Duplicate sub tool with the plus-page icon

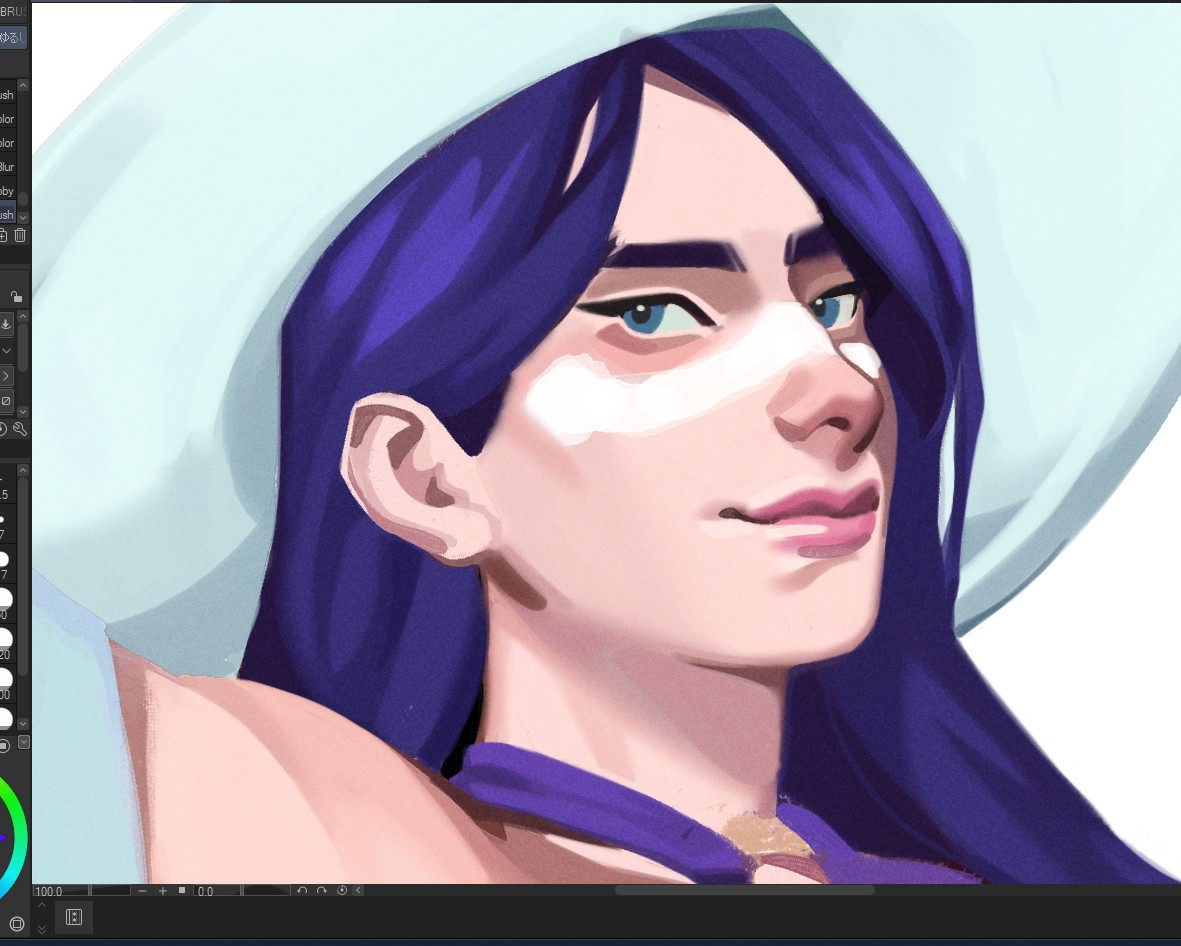(3, 236)
